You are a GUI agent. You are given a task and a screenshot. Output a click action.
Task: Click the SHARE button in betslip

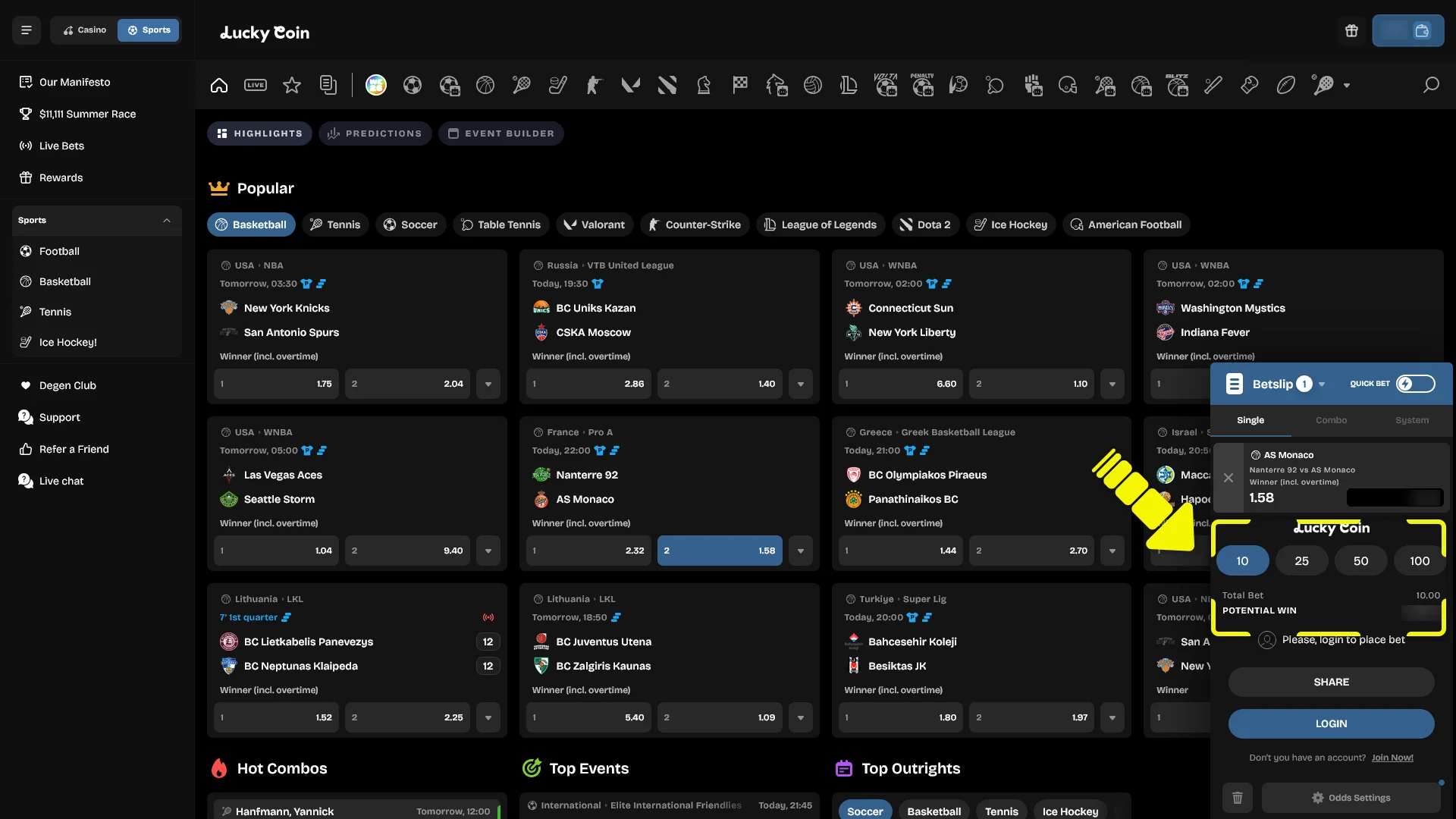pos(1331,682)
